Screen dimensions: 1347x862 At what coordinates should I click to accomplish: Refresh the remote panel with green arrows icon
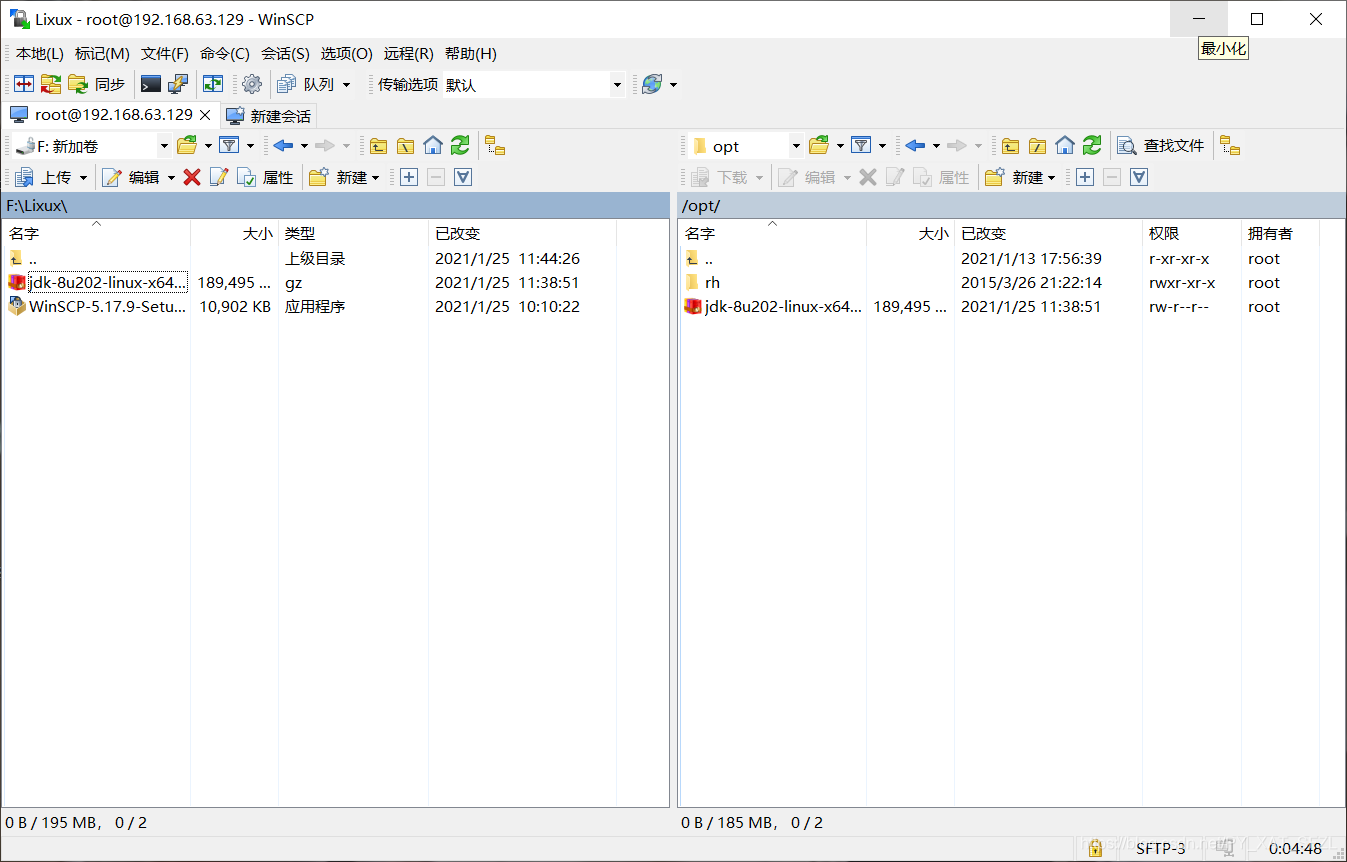pyautogui.click(x=1092, y=146)
